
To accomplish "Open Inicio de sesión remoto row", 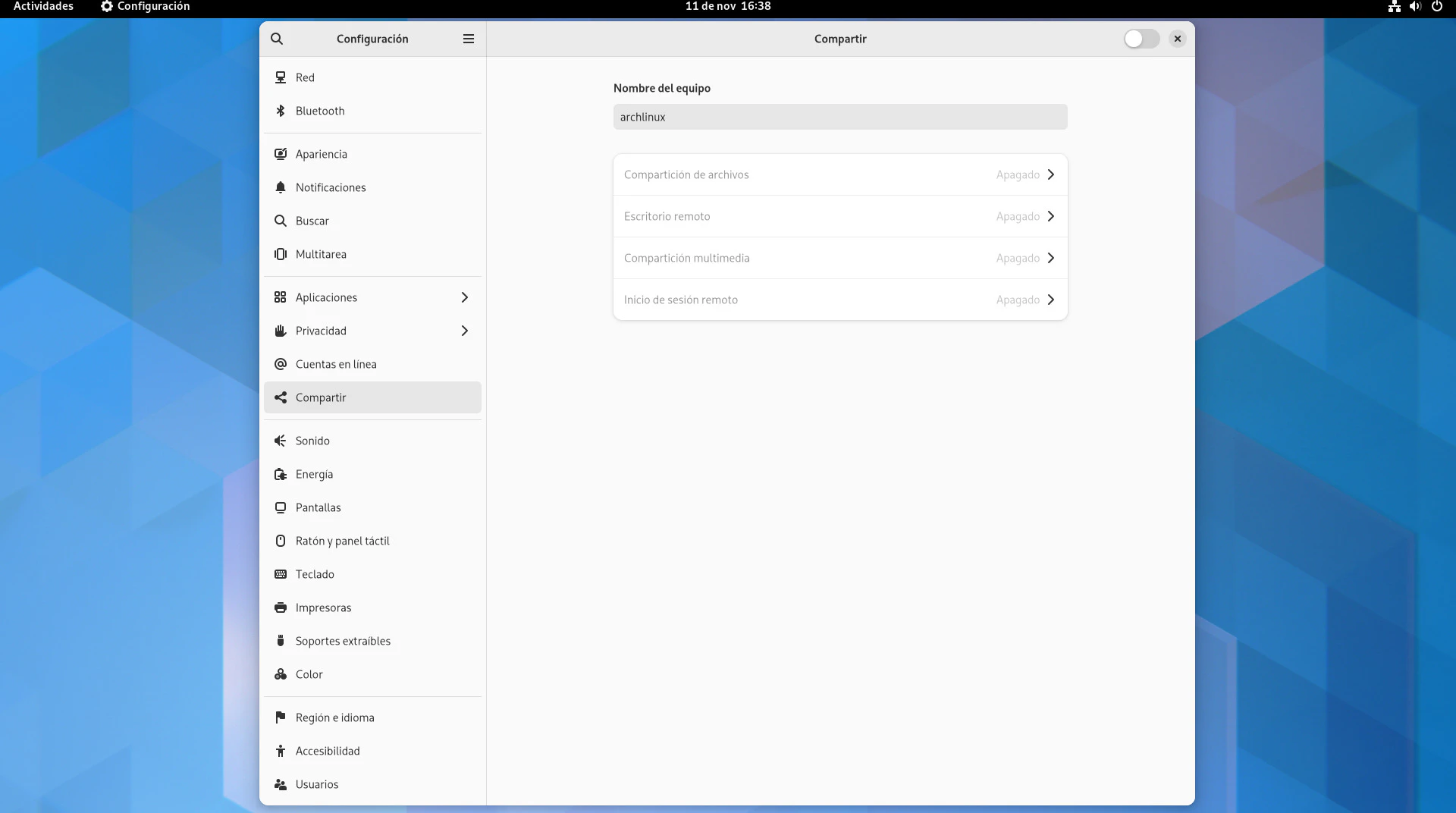I will (839, 300).
